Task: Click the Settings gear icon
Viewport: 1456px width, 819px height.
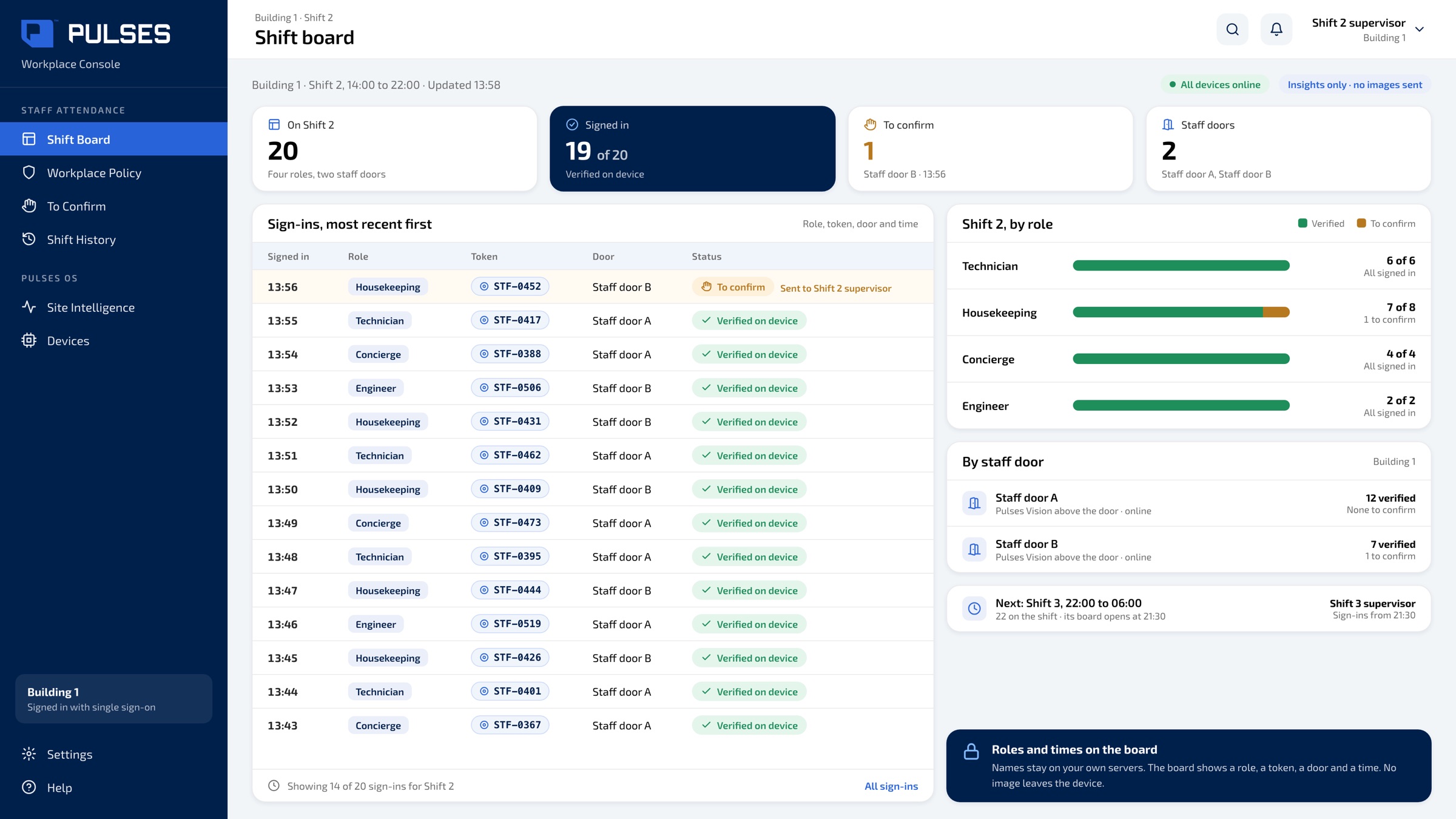Action: (29, 754)
